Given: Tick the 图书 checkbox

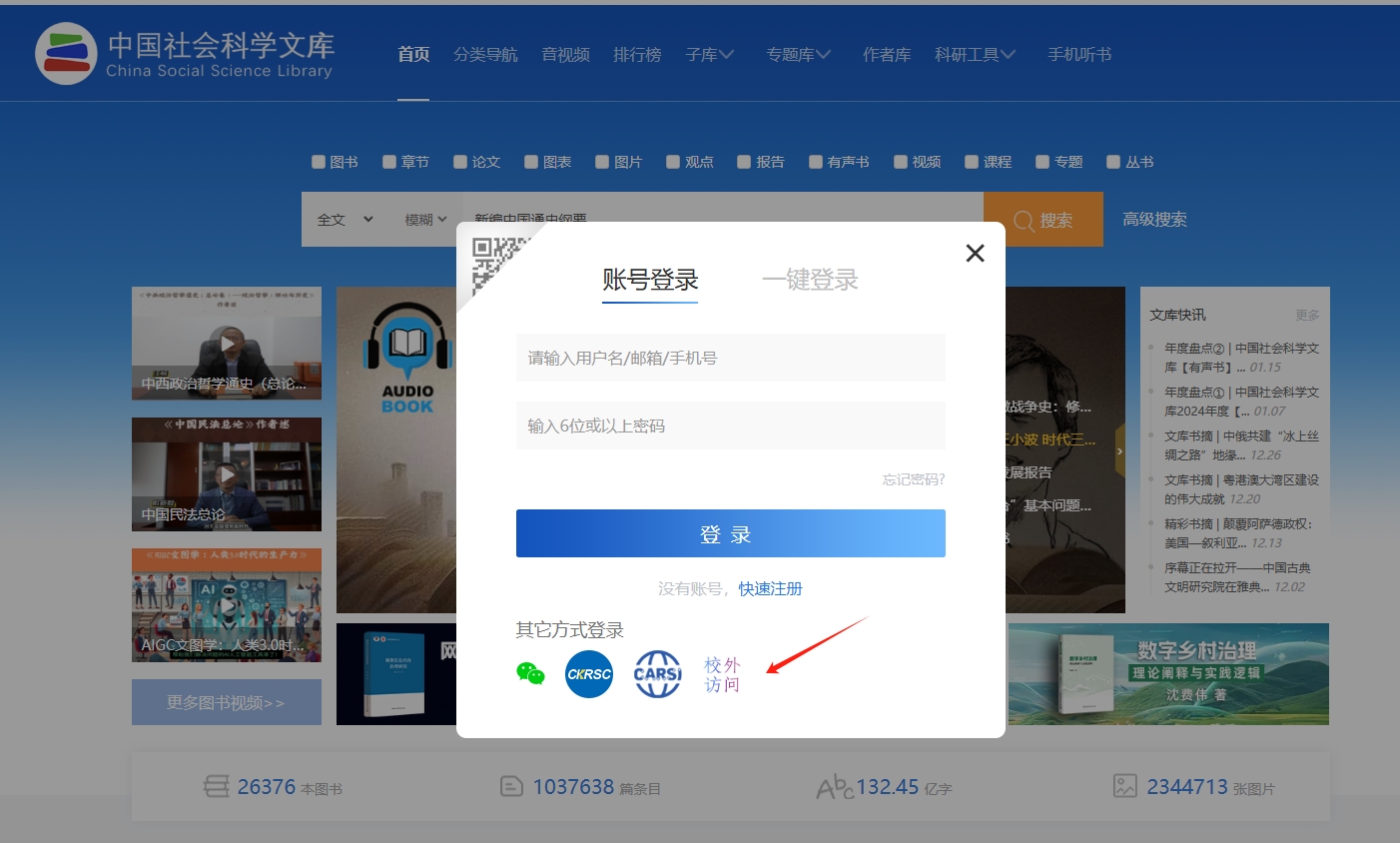Looking at the screenshot, I should pos(319,162).
